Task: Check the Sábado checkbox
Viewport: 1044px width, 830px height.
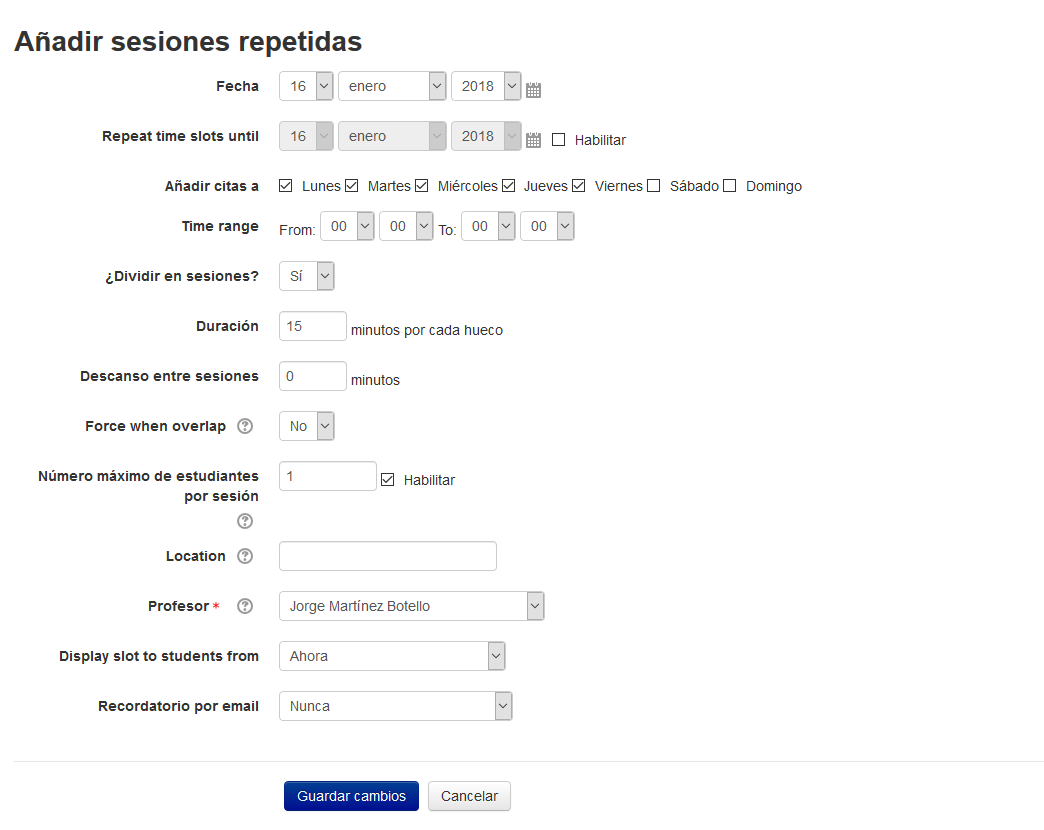Action: 653,184
